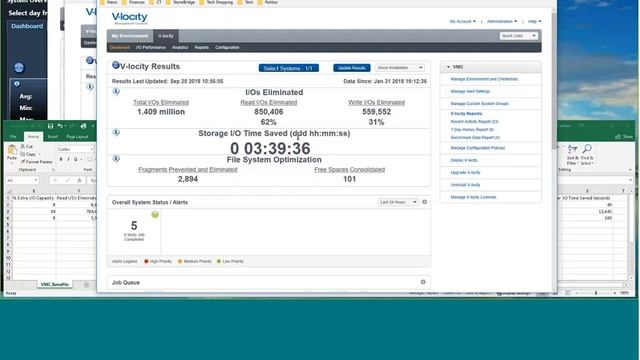Open Fragments Prevented and Eliminated link

point(188,169)
